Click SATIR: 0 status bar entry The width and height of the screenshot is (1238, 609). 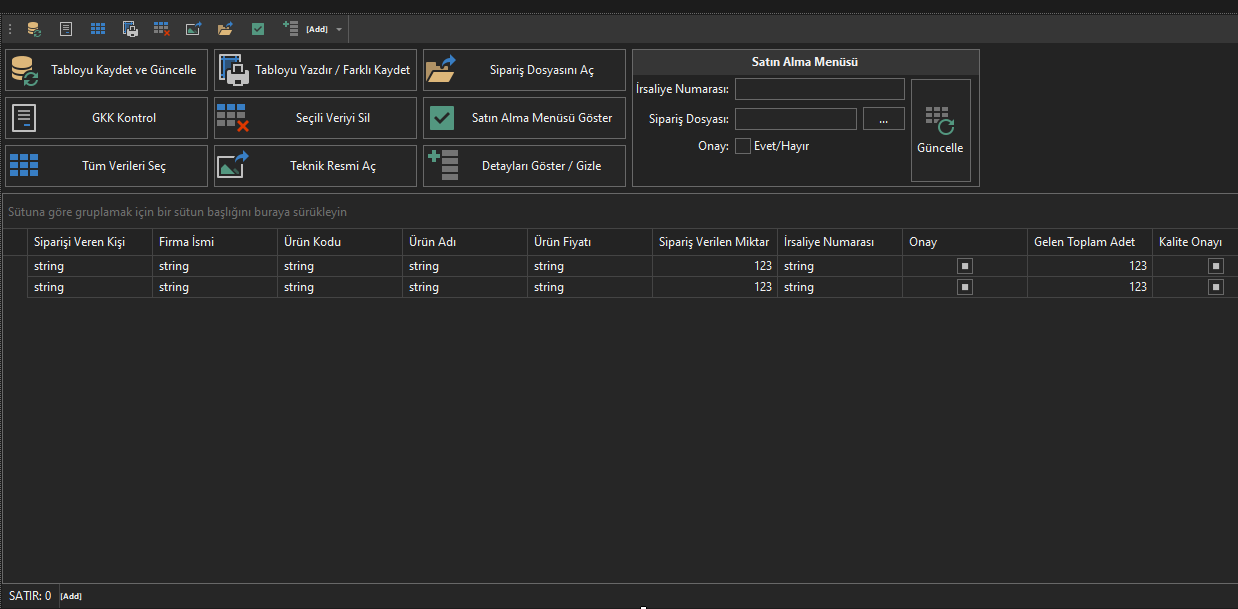tap(30, 595)
